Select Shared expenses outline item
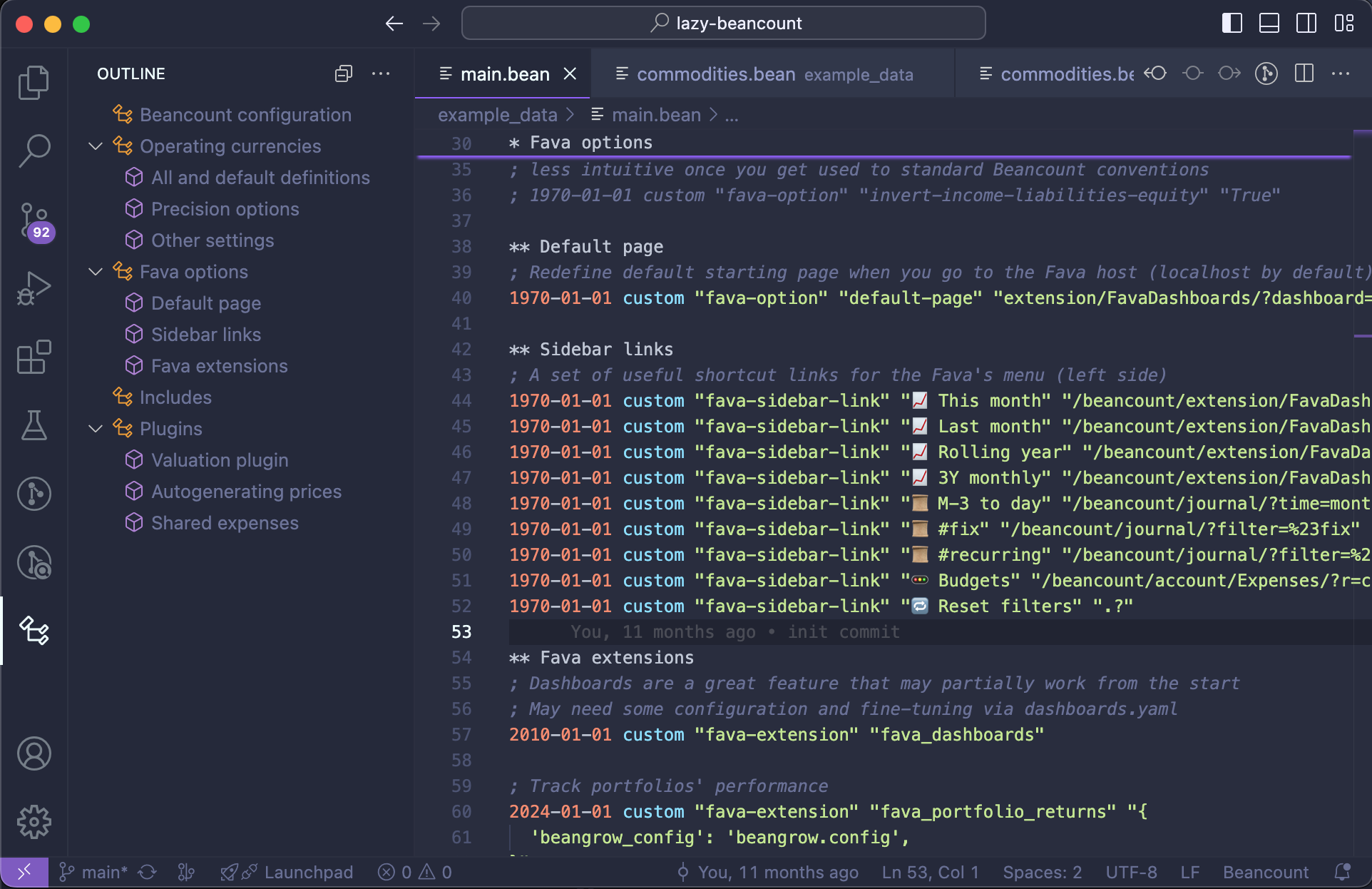Image resolution: width=1372 pixels, height=889 pixels. [225, 523]
